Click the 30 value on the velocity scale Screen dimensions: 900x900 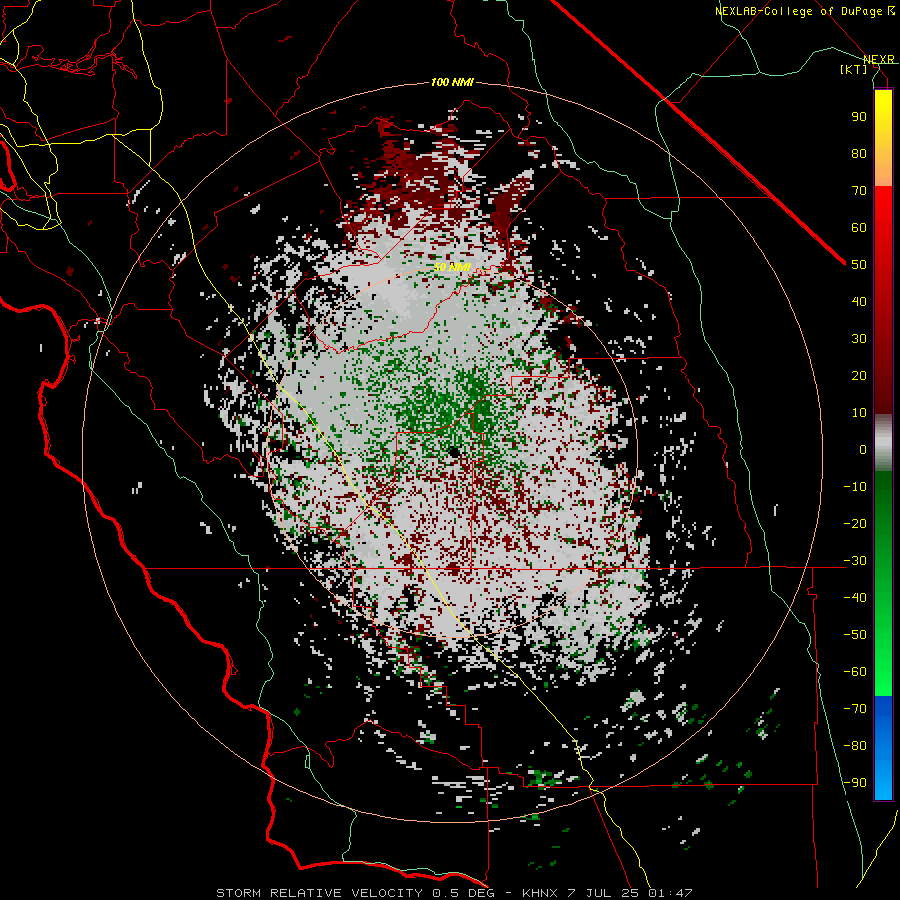[859, 339]
